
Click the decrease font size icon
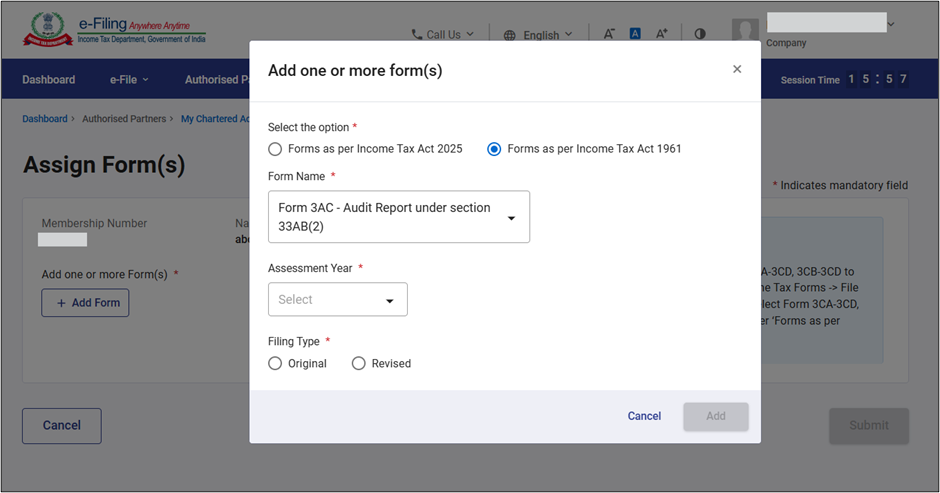[609, 33]
